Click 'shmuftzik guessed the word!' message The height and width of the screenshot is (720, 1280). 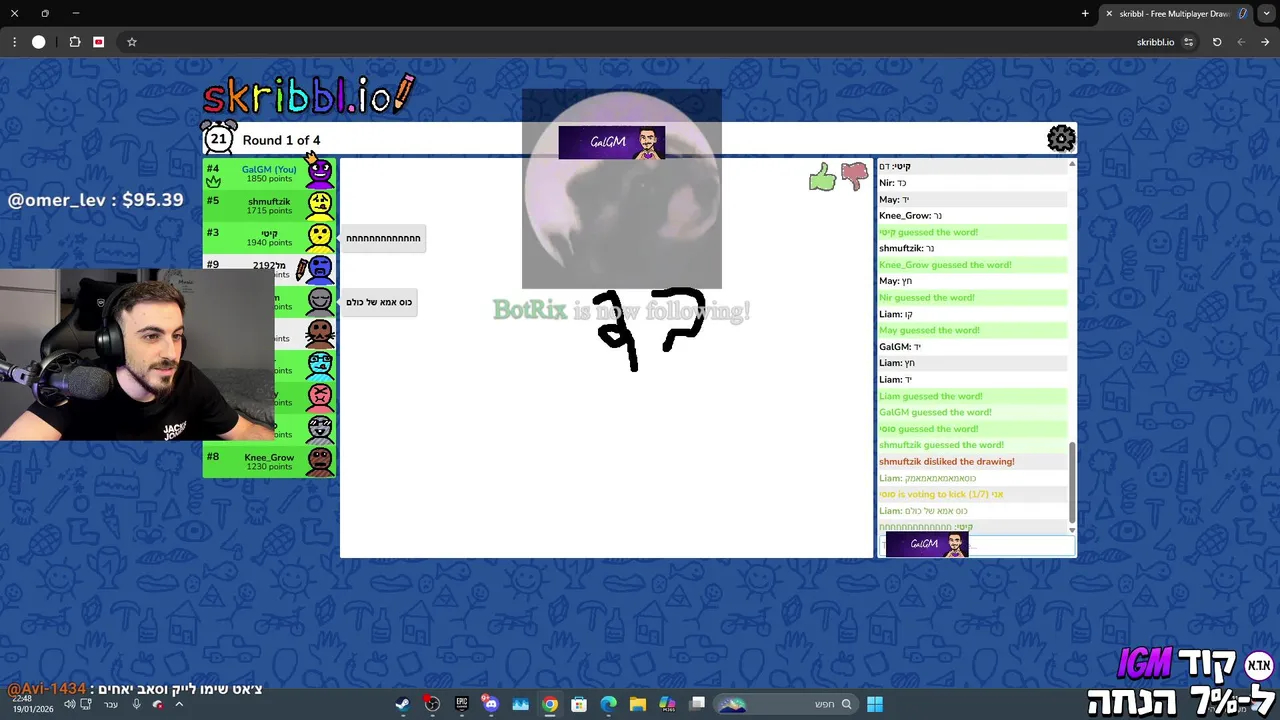pos(941,445)
